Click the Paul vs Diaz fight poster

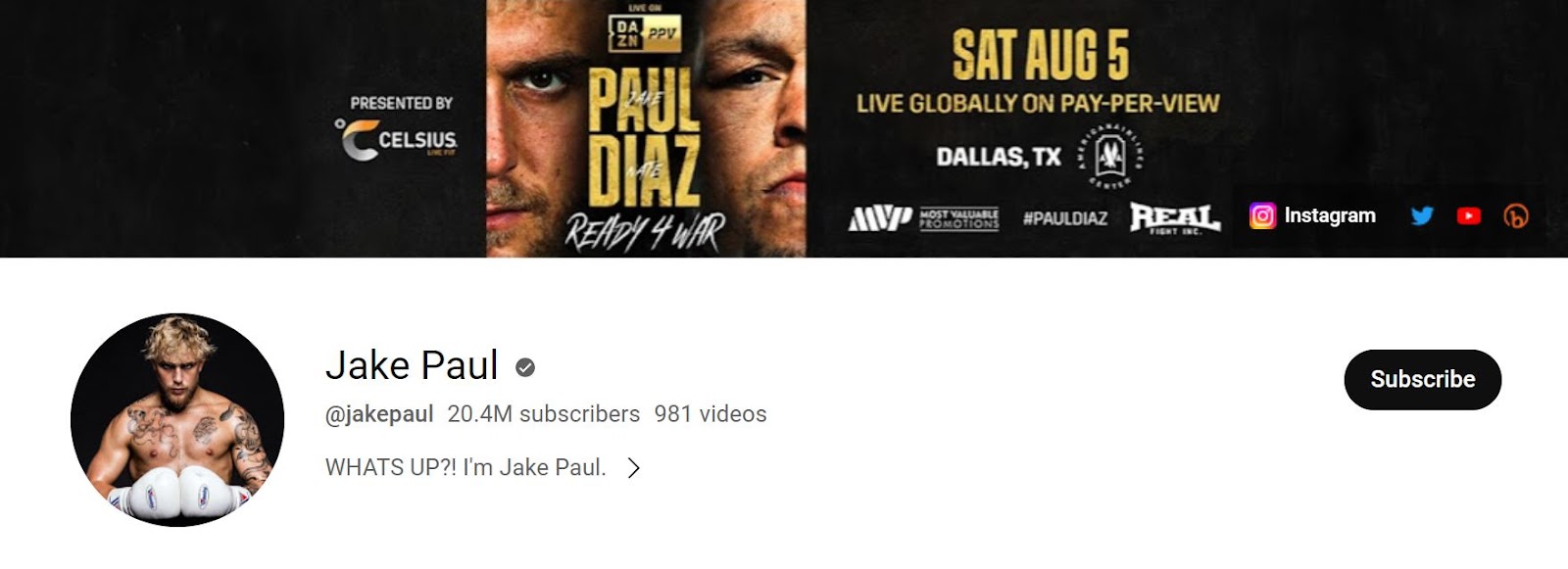click(646, 128)
